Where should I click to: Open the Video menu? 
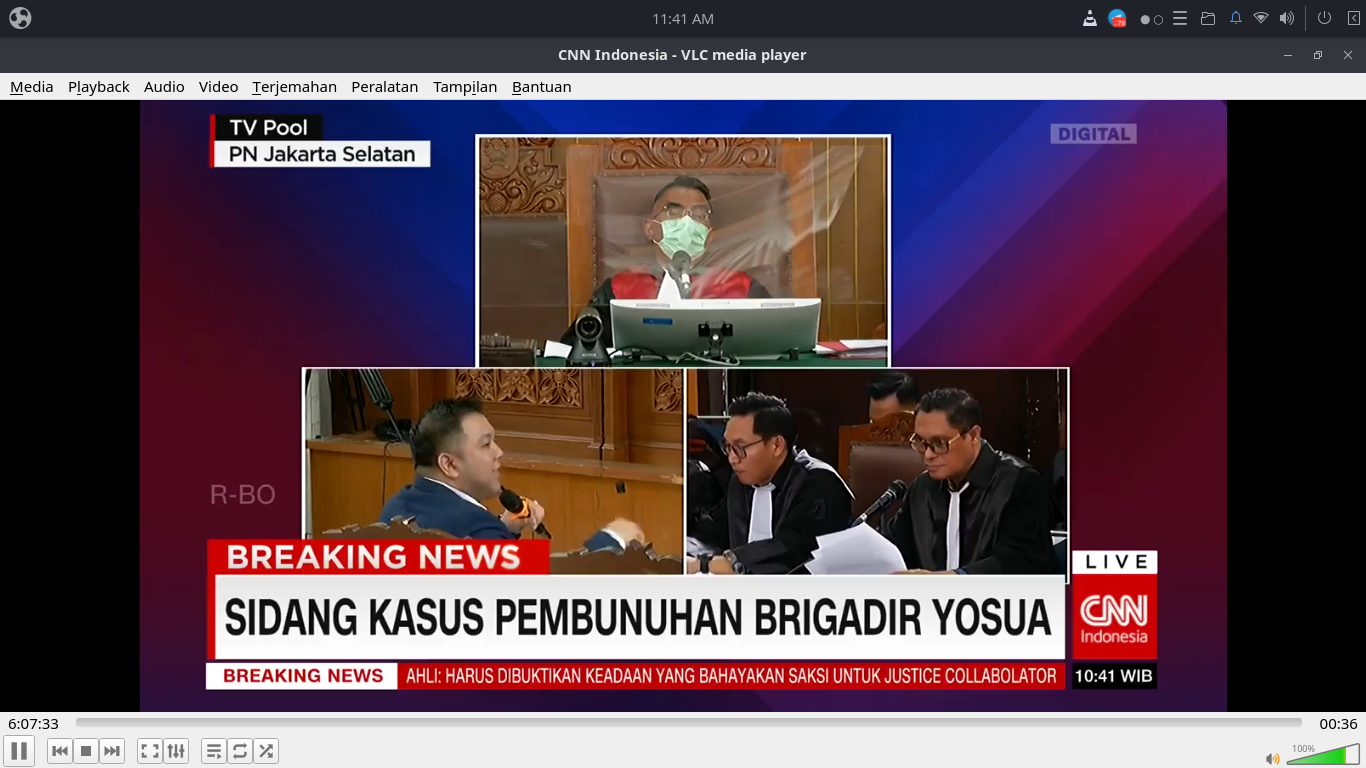pyautogui.click(x=218, y=87)
